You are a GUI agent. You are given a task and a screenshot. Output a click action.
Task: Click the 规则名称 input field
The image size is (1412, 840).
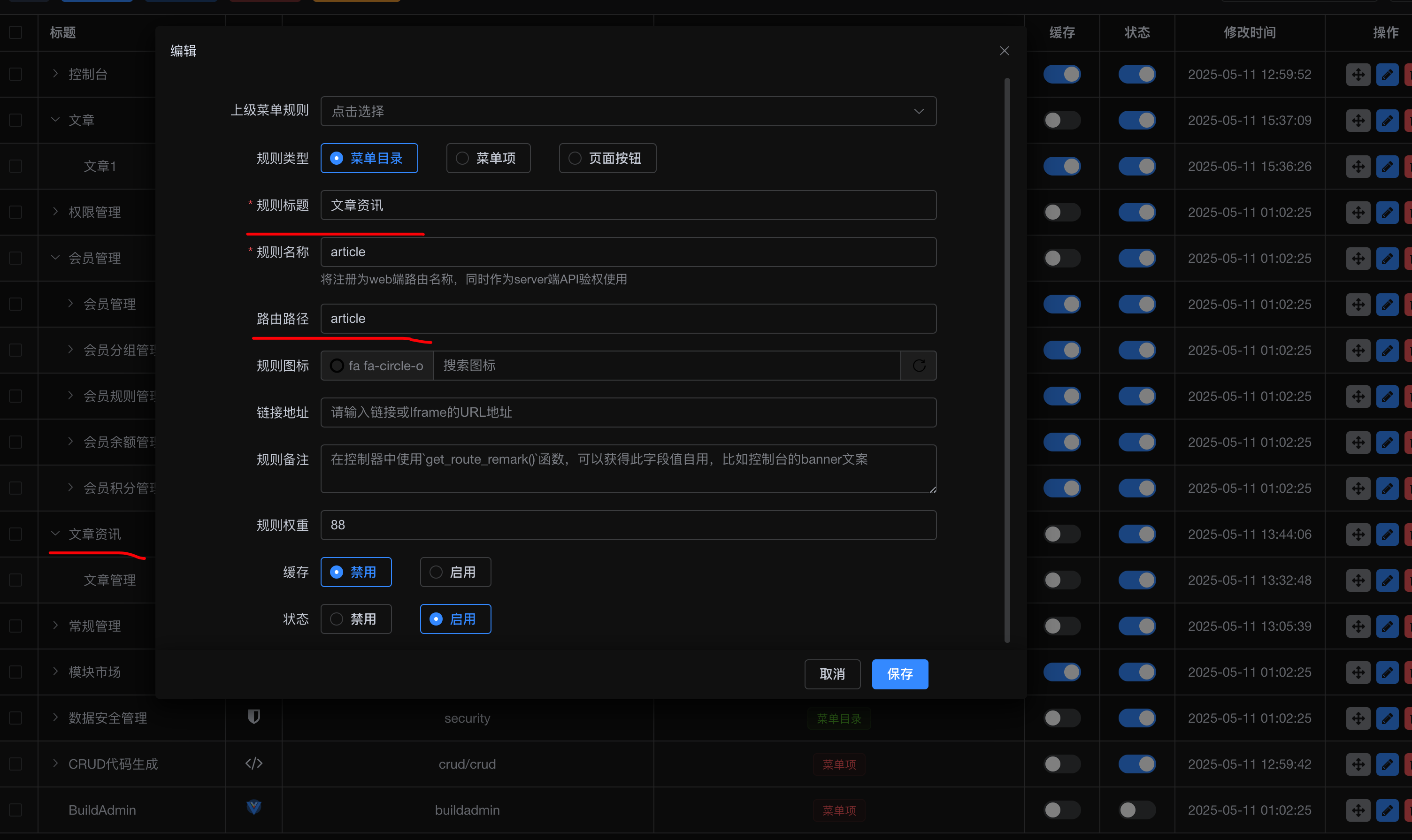(x=629, y=252)
